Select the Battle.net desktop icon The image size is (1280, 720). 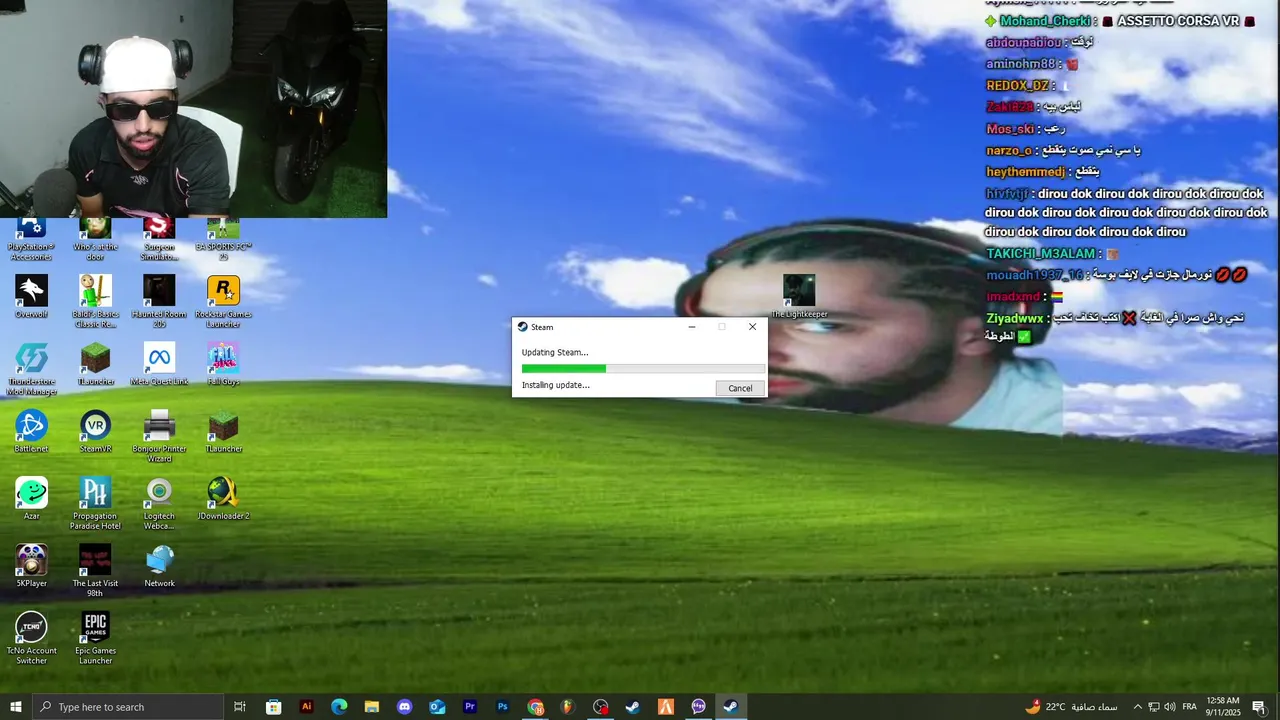(31, 431)
